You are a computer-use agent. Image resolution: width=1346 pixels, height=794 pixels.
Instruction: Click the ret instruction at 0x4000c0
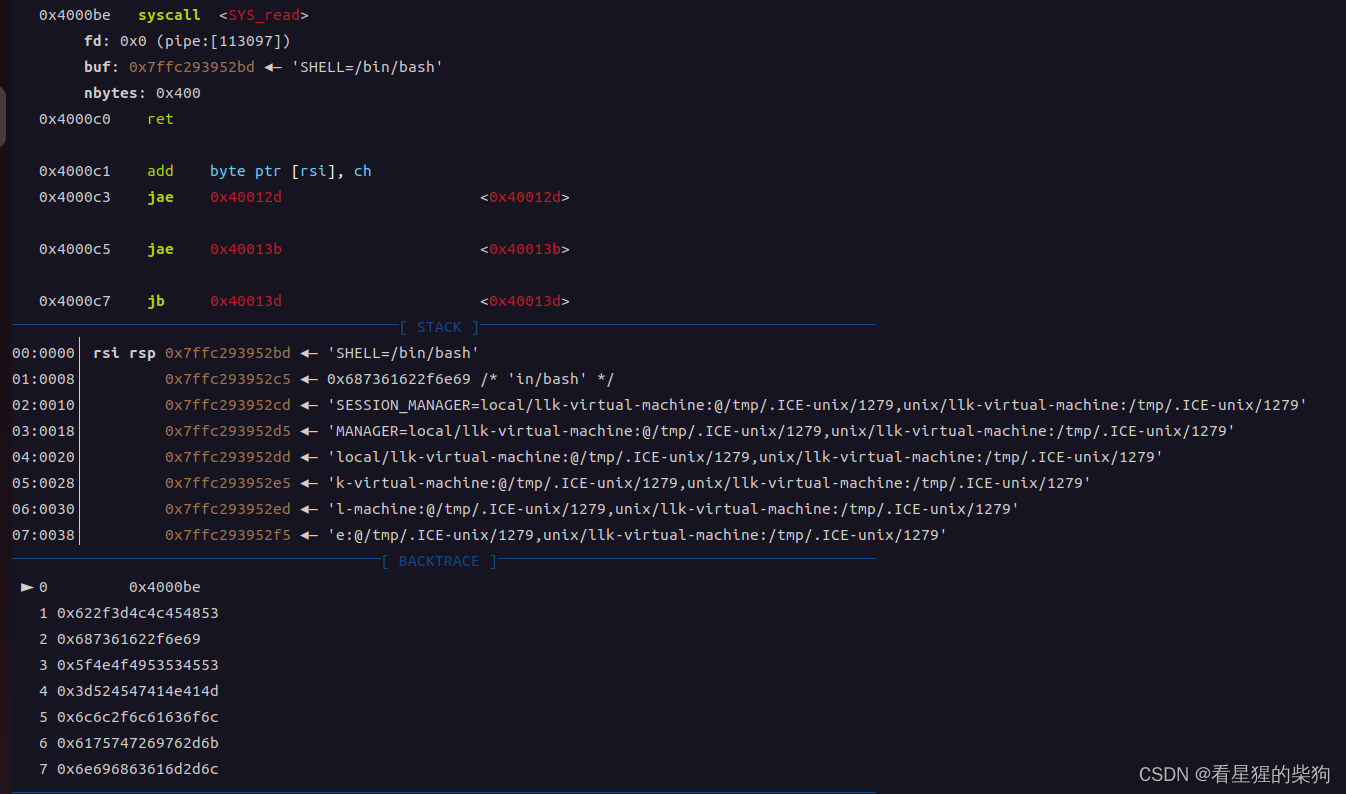160,118
